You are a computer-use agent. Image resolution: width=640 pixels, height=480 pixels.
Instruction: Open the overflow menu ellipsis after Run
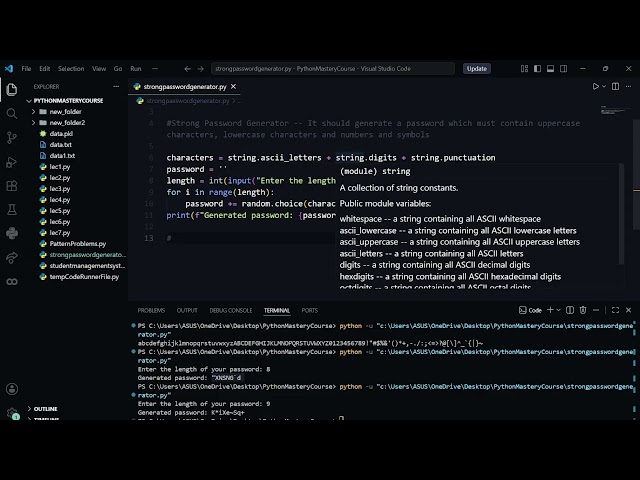coord(155,69)
